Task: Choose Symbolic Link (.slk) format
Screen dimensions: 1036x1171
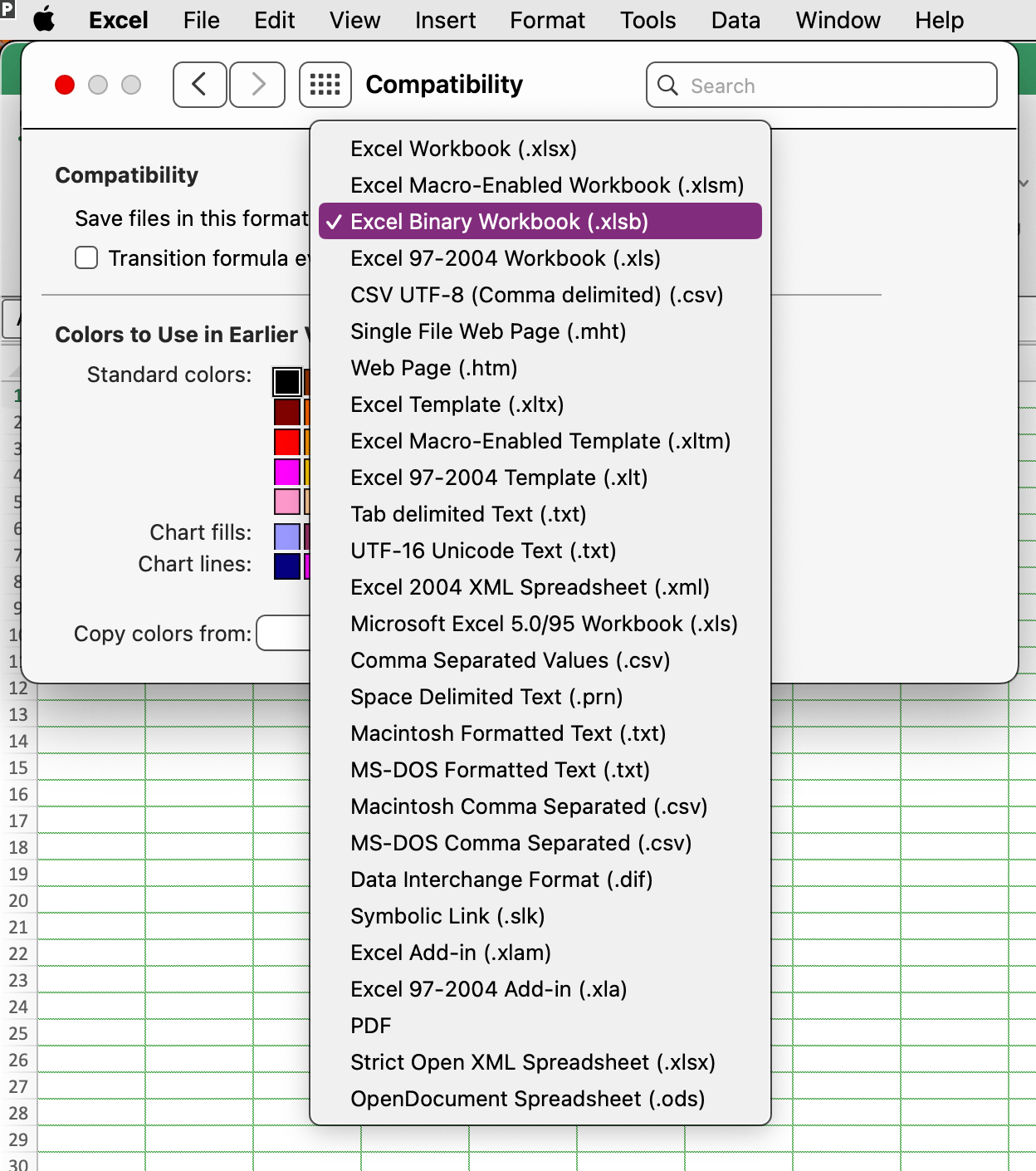Action: coord(540,916)
